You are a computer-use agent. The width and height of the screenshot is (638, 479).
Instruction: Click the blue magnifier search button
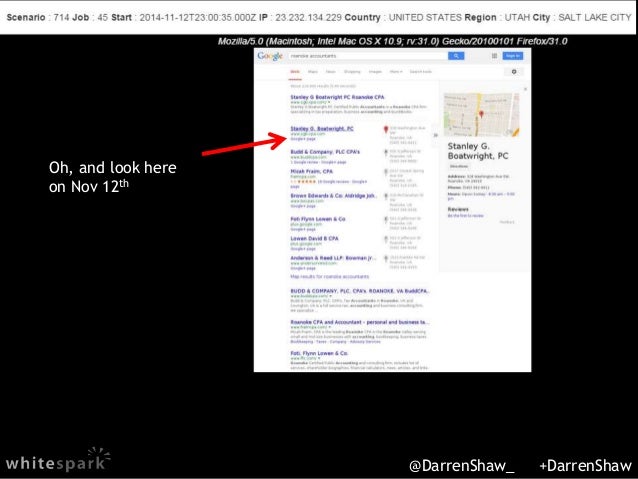click(456, 56)
